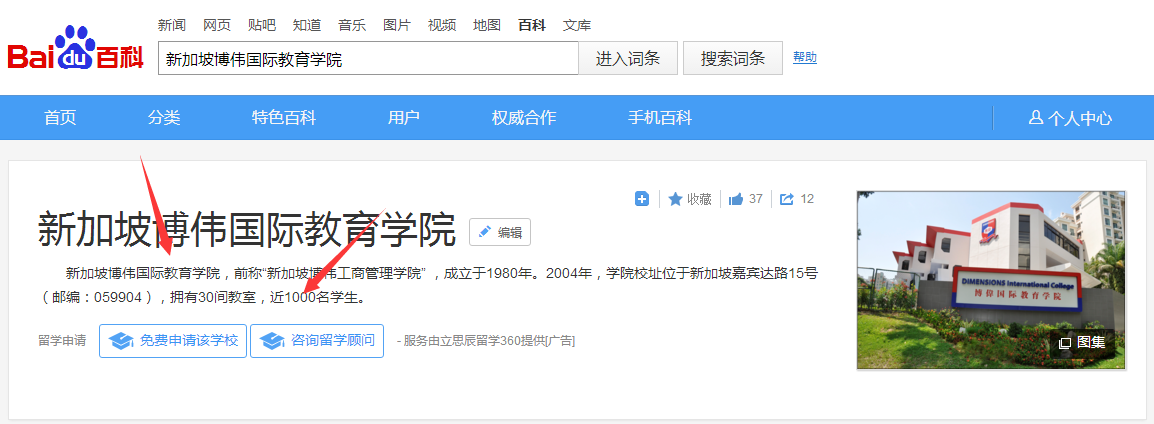Open the 文库 link in top navigation
The image size is (1154, 424).
[577, 25]
